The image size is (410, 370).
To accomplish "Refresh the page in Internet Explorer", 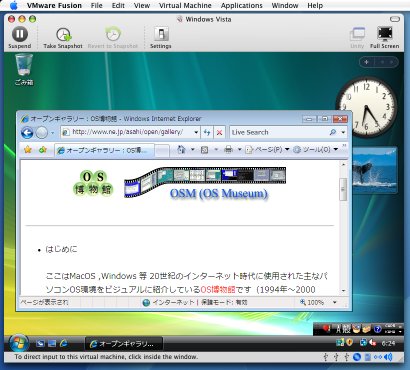I will coord(207,132).
